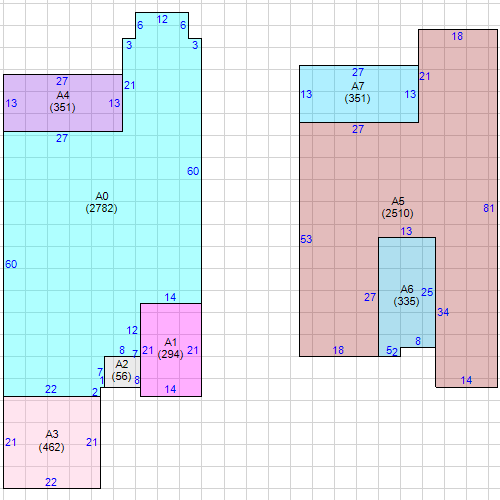Select the light blue A7 (351) rectangle
Image resolution: width=500 pixels, height=500 pixels.
click(359, 94)
